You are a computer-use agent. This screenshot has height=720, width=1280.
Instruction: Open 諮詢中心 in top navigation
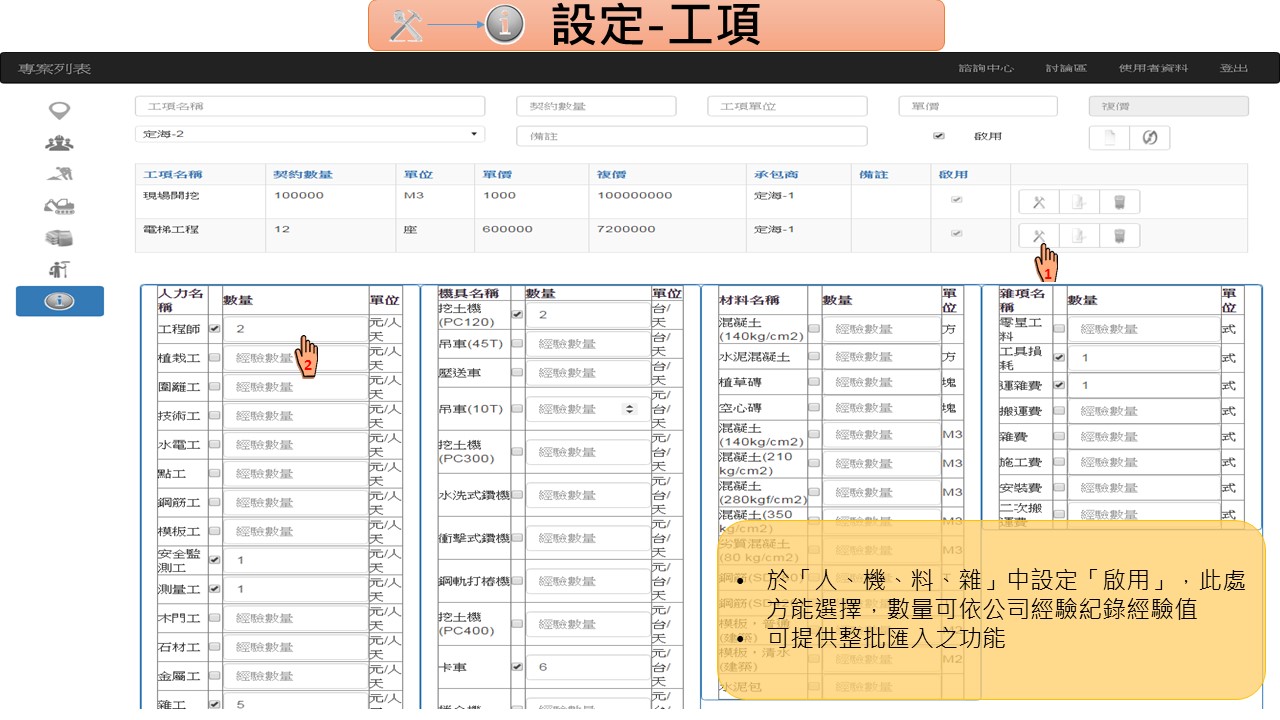coord(985,68)
